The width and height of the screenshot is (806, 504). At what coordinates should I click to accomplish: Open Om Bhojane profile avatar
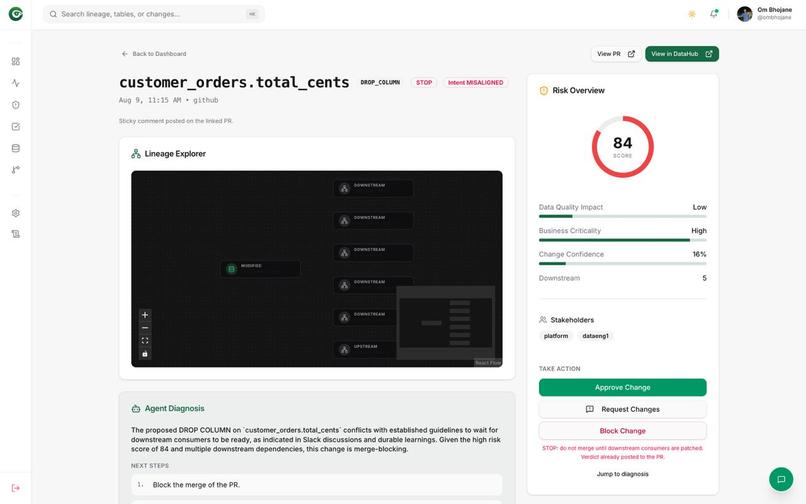coord(744,14)
